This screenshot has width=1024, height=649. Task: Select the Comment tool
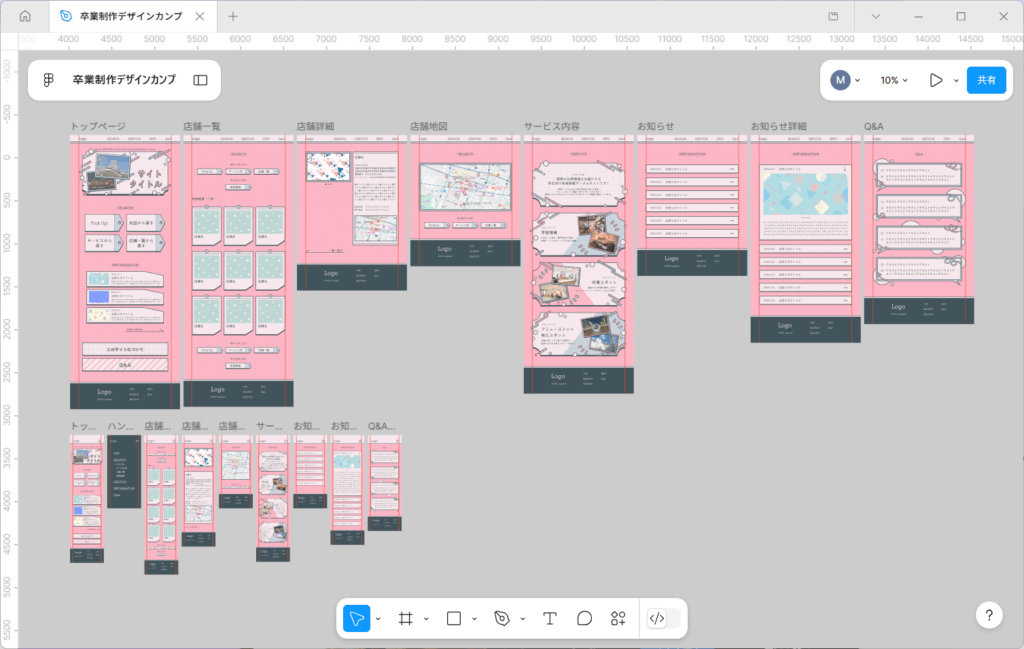point(585,618)
